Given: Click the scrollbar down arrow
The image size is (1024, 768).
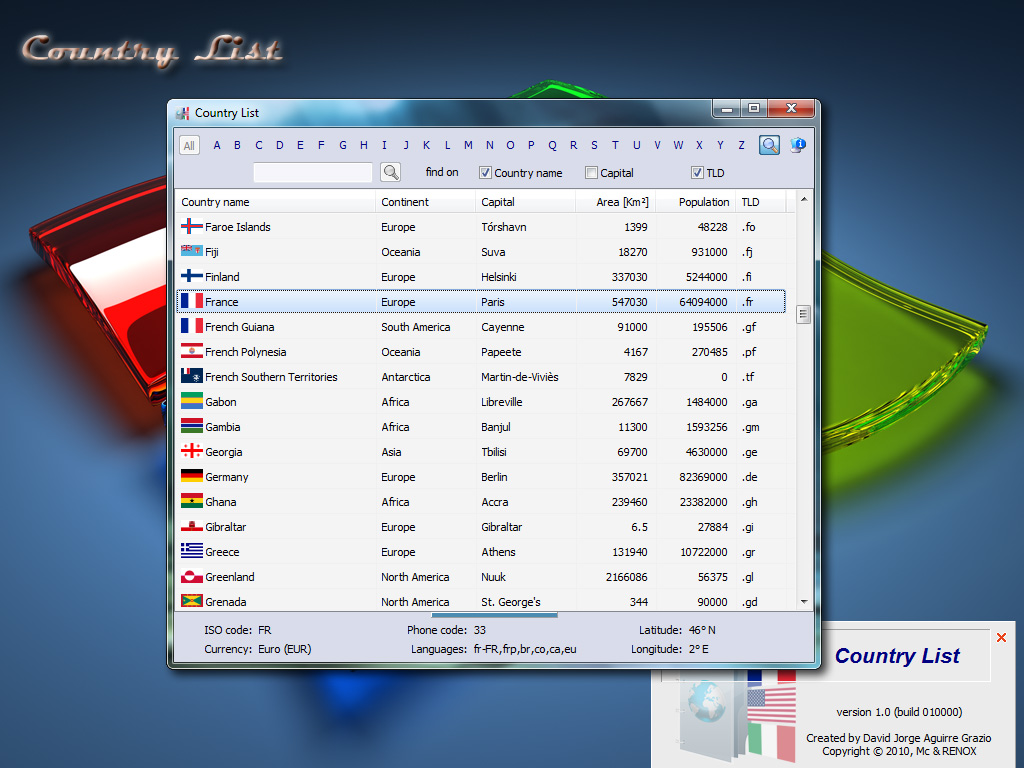Looking at the screenshot, I should (804, 601).
